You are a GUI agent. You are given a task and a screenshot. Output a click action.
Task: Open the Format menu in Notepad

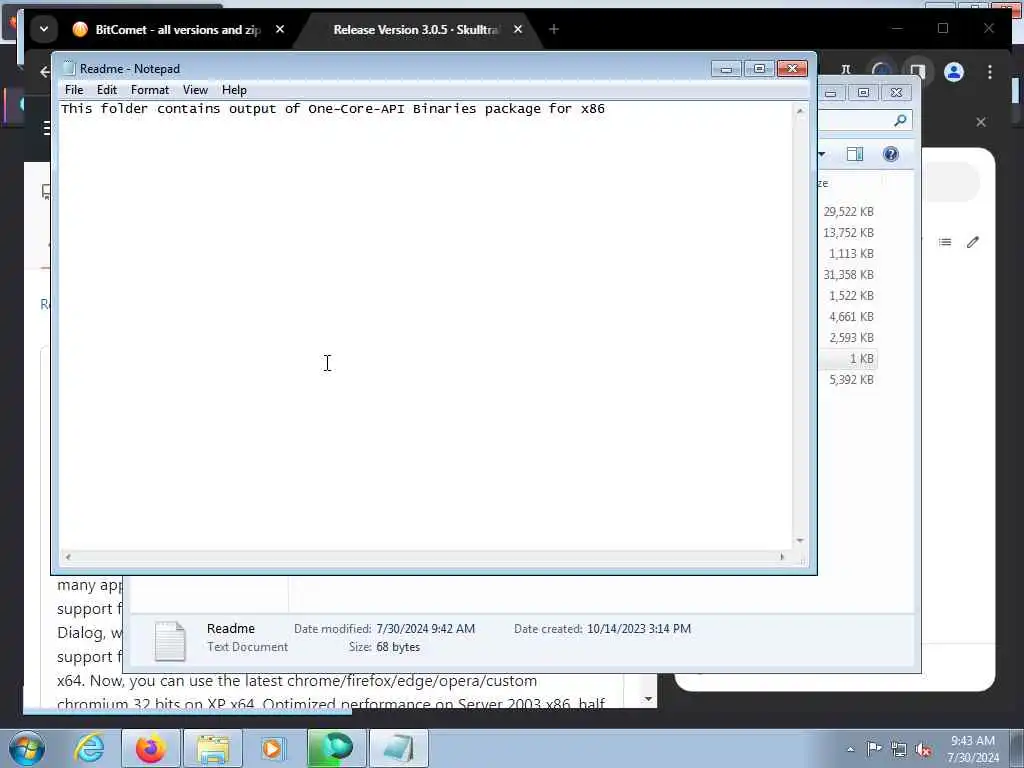click(150, 90)
